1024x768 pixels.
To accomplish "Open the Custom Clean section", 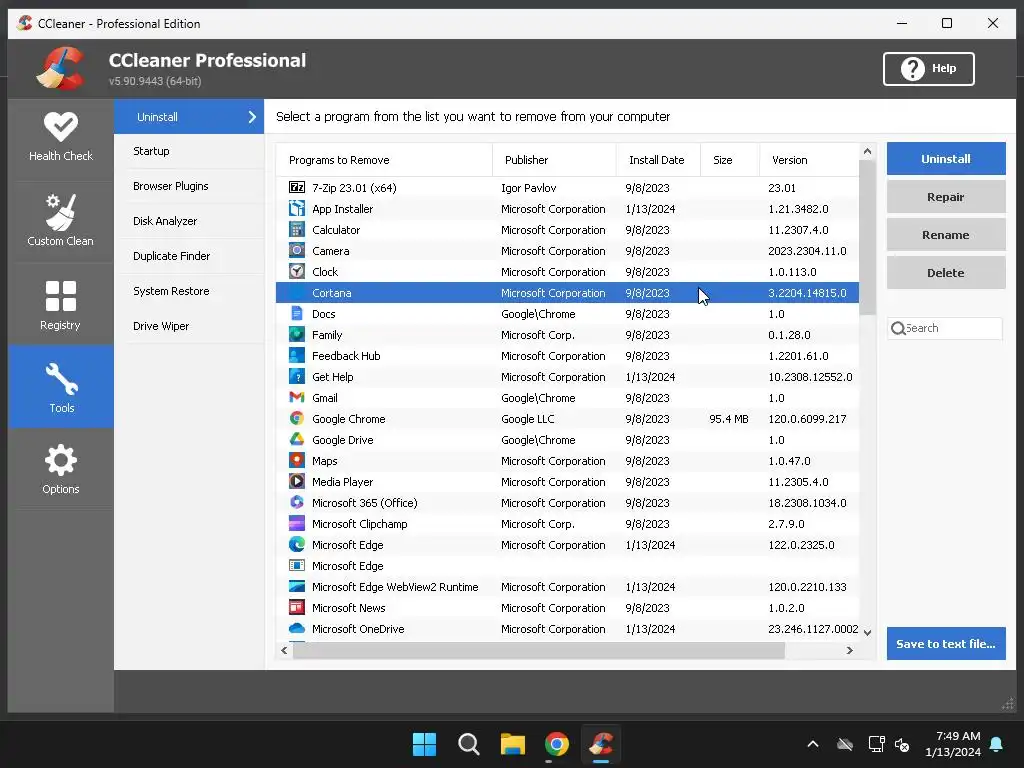I will click(61, 221).
